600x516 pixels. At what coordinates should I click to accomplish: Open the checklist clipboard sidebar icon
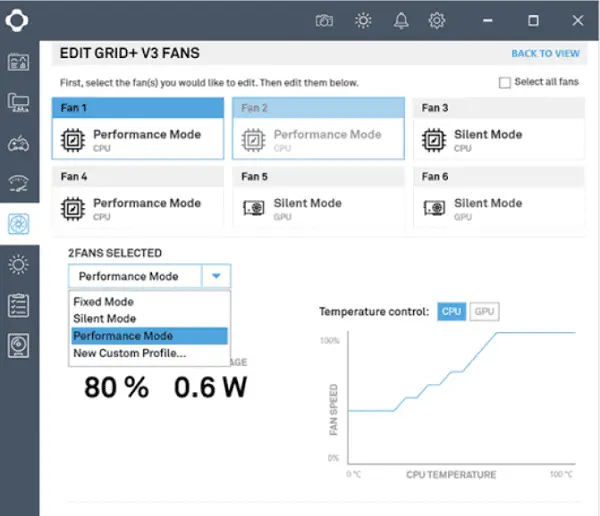coord(18,305)
